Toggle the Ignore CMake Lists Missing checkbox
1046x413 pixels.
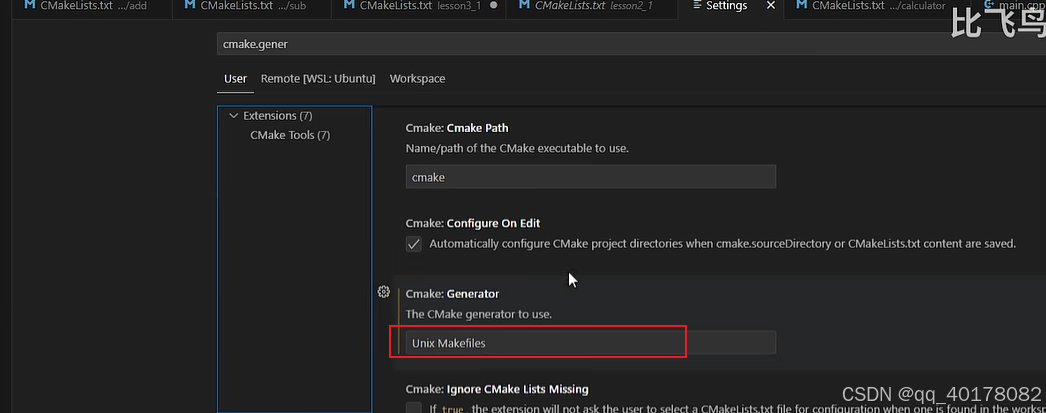pyautogui.click(x=414, y=408)
